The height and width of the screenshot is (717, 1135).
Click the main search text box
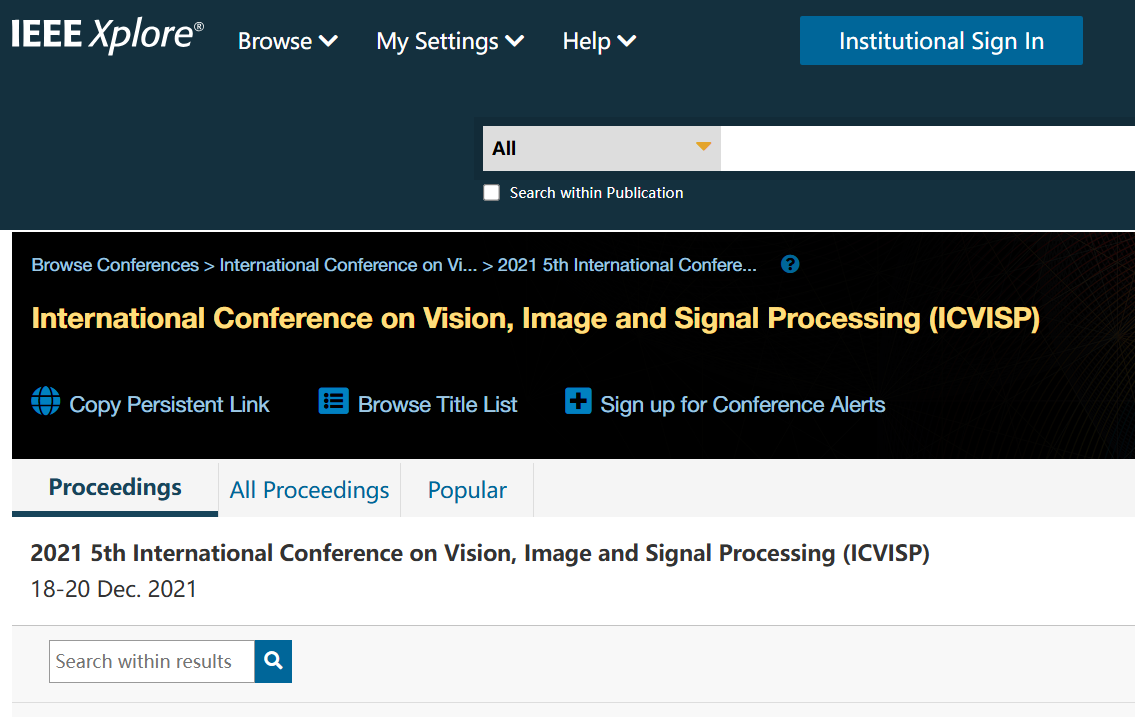pyautogui.click(x=926, y=148)
